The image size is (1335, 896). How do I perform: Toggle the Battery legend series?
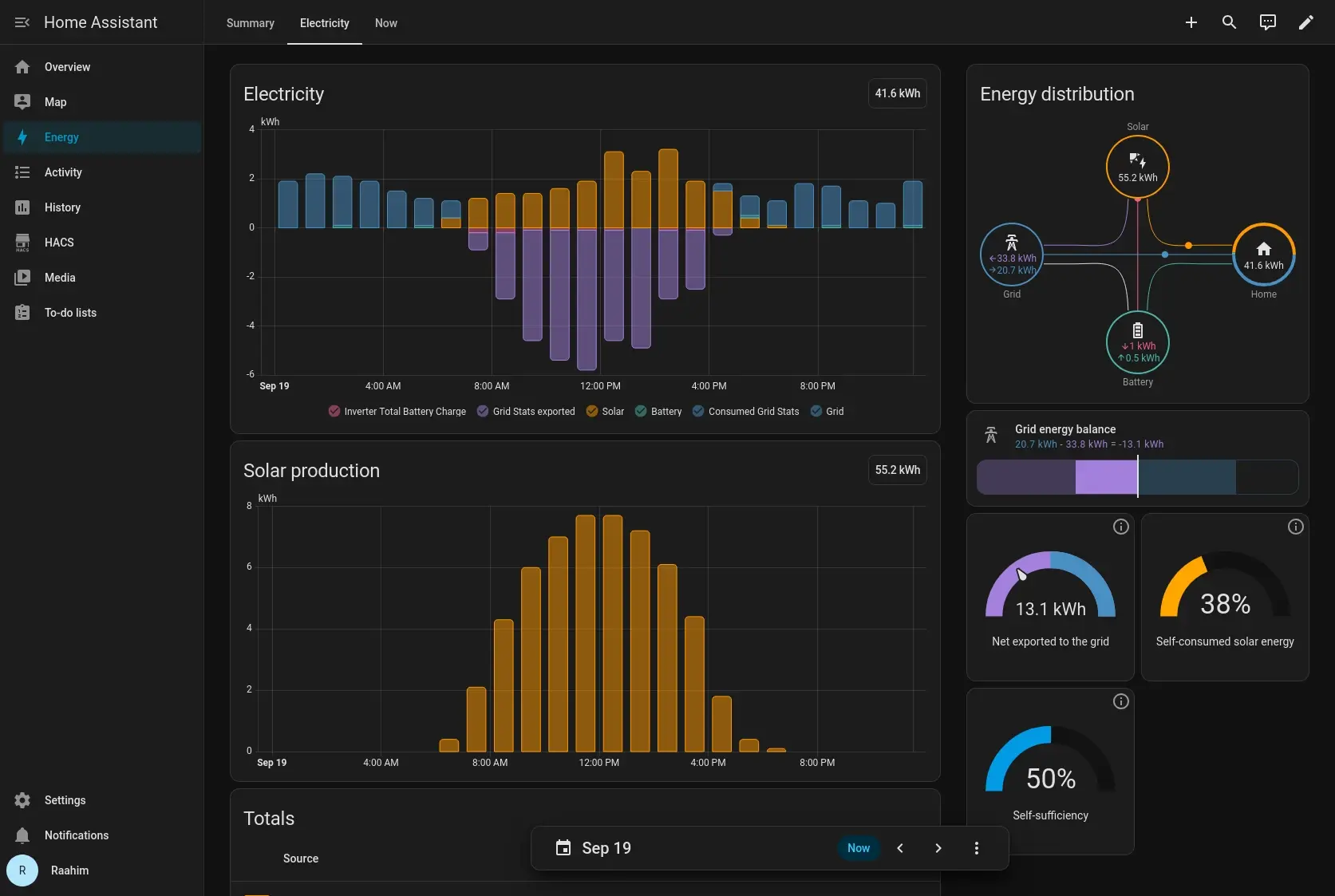pyautogui.click(x=658, y=412)
